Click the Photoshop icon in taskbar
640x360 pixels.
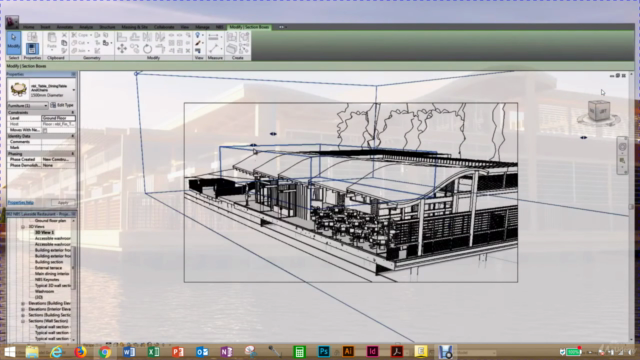click(x=324, y=351)
